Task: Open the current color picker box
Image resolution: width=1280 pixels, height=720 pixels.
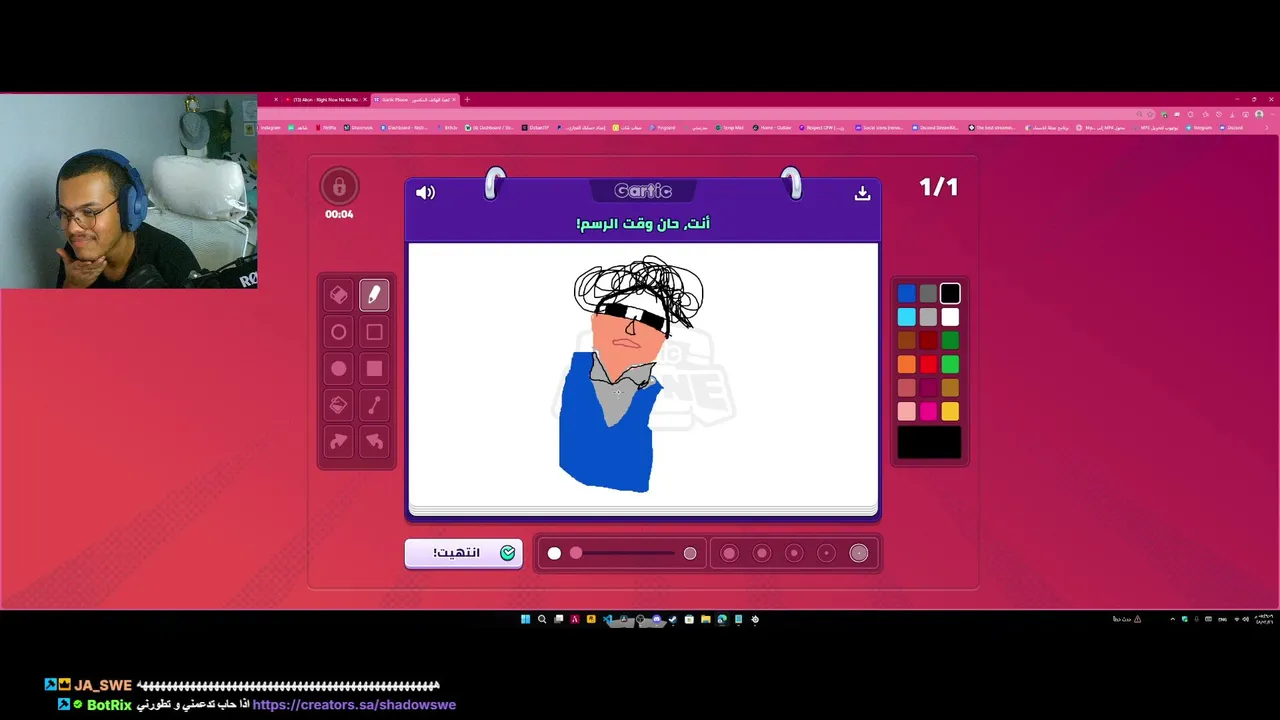Action: click(929, 443)
